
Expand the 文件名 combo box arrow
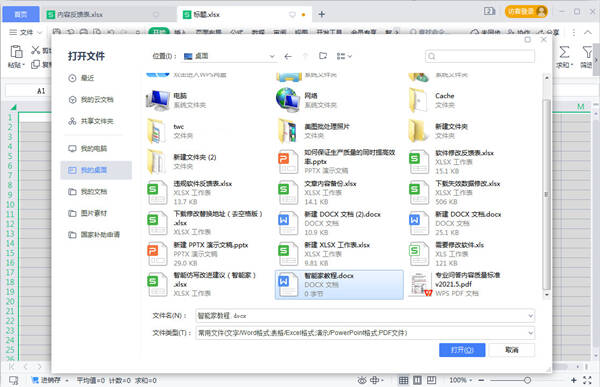click(530, 316)
